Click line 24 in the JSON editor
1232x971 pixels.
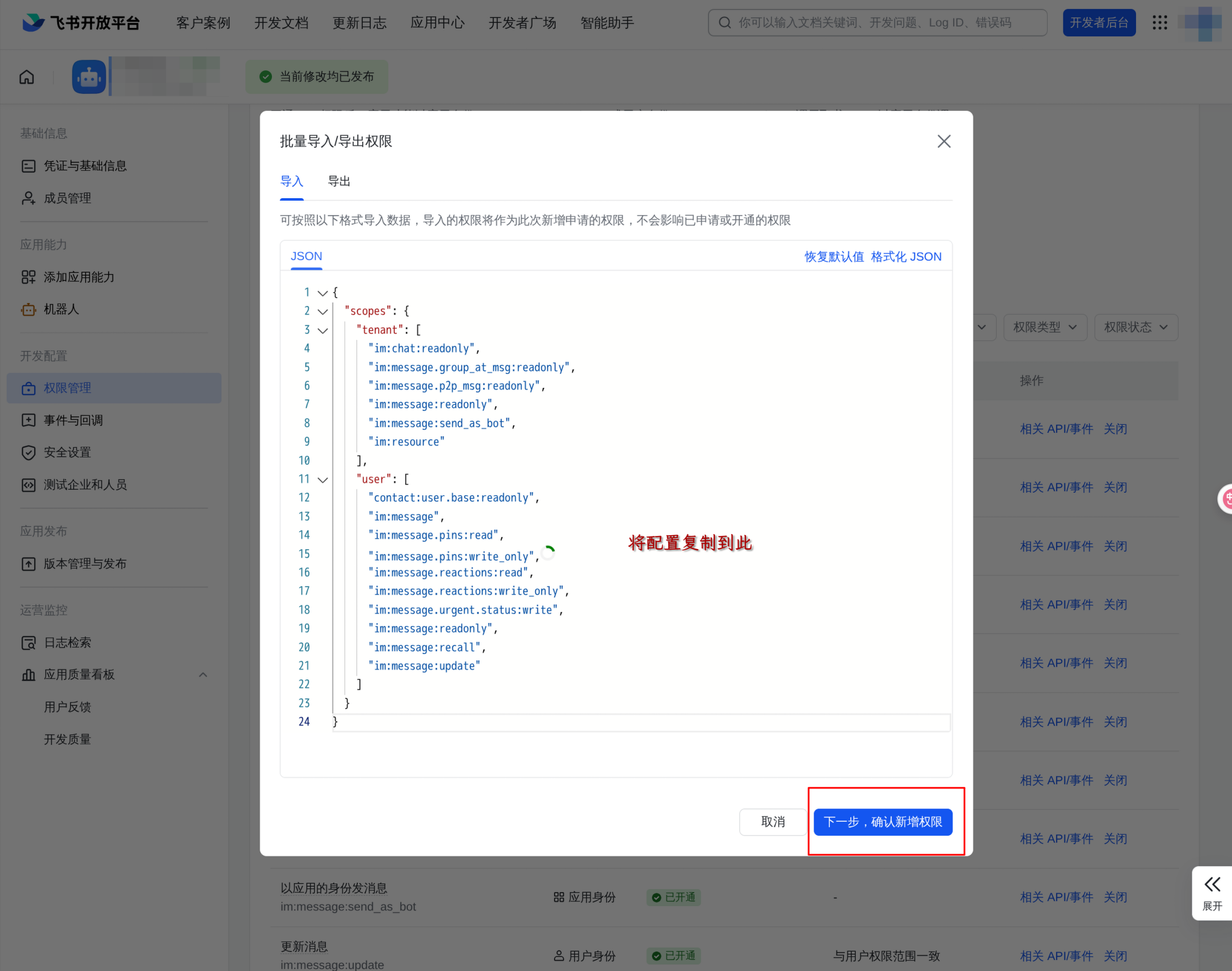point(641,722)
